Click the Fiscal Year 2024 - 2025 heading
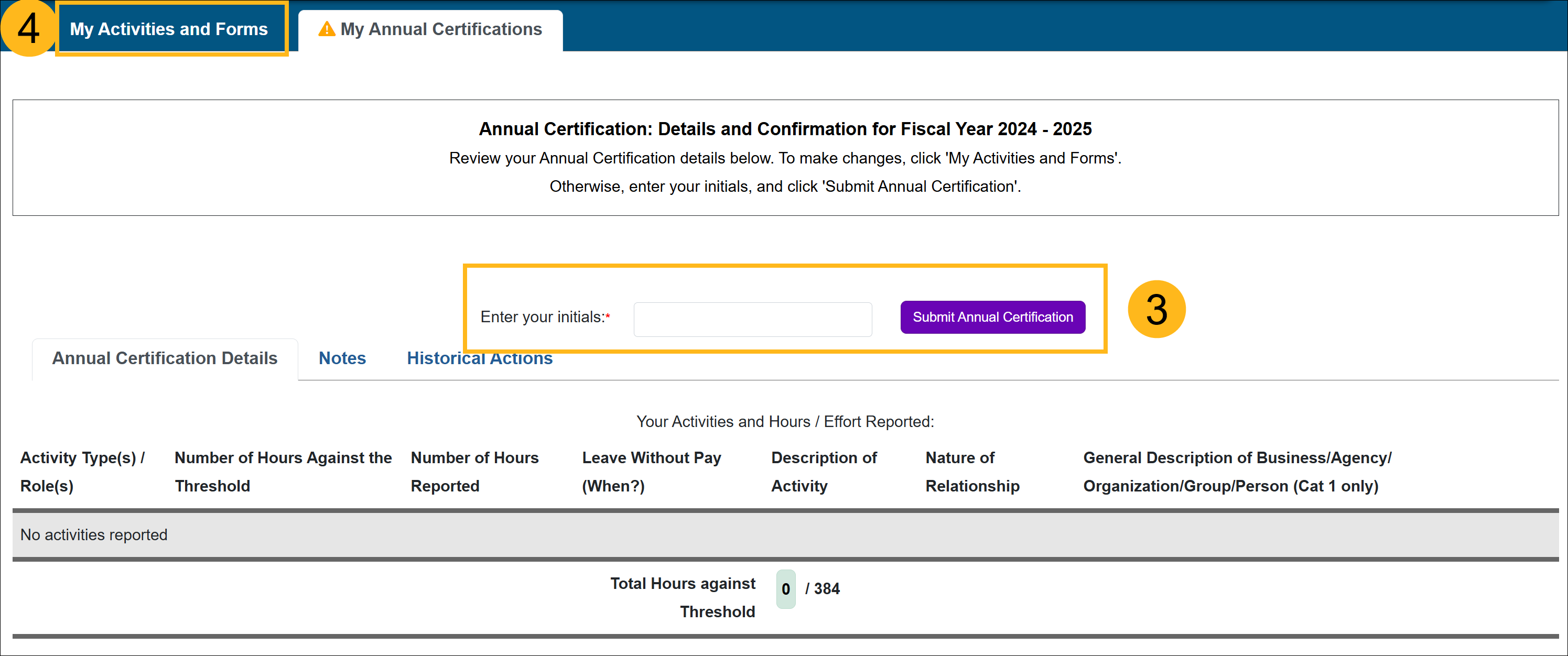This screenshot has height=656, width=1568. [x=785, y=129]
